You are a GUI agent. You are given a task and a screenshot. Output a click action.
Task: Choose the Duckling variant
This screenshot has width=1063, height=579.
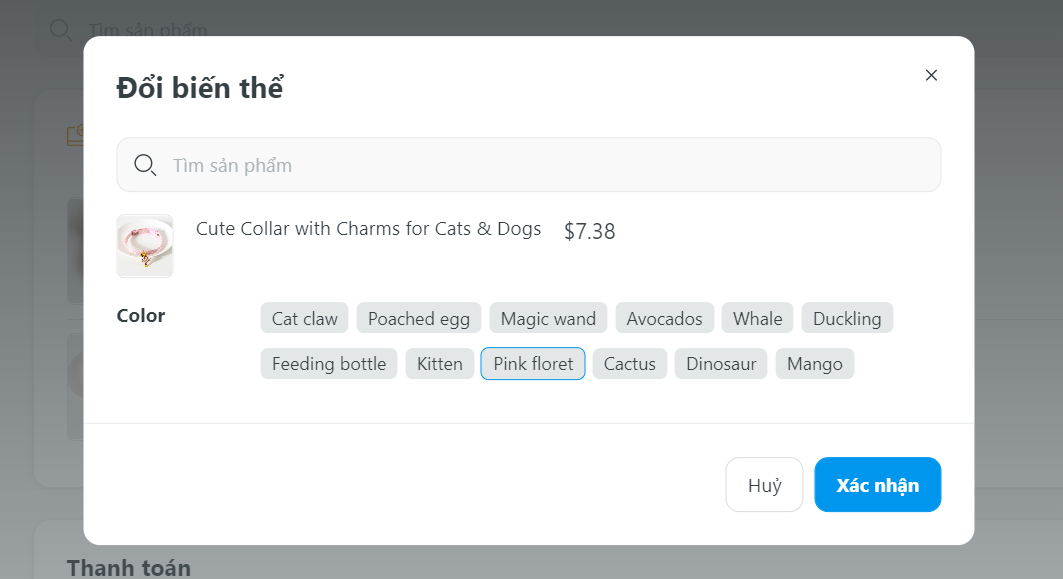tap(847, 319)
